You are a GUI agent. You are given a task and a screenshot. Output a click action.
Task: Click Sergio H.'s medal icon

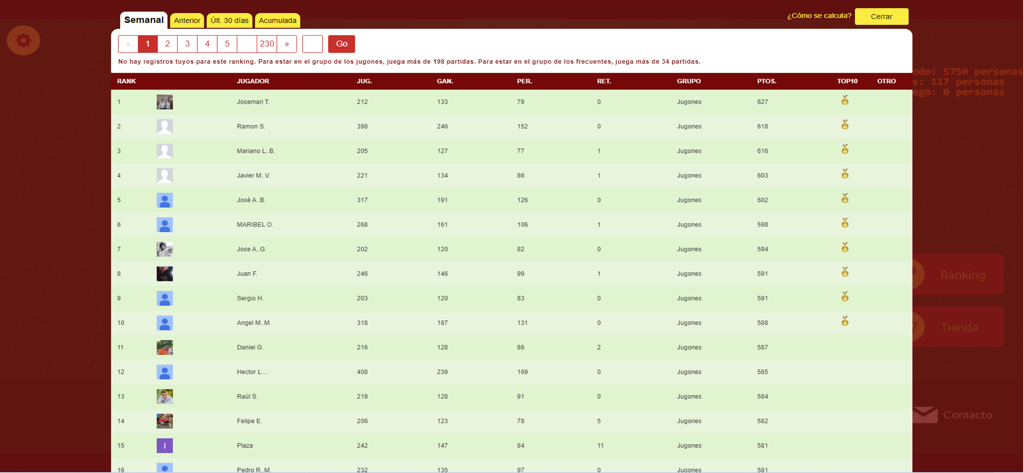[x=844, y=296]
